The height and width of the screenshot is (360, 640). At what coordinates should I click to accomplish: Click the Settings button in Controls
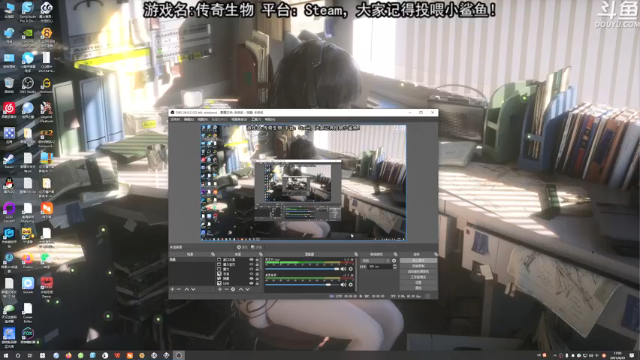coord(418,282)
